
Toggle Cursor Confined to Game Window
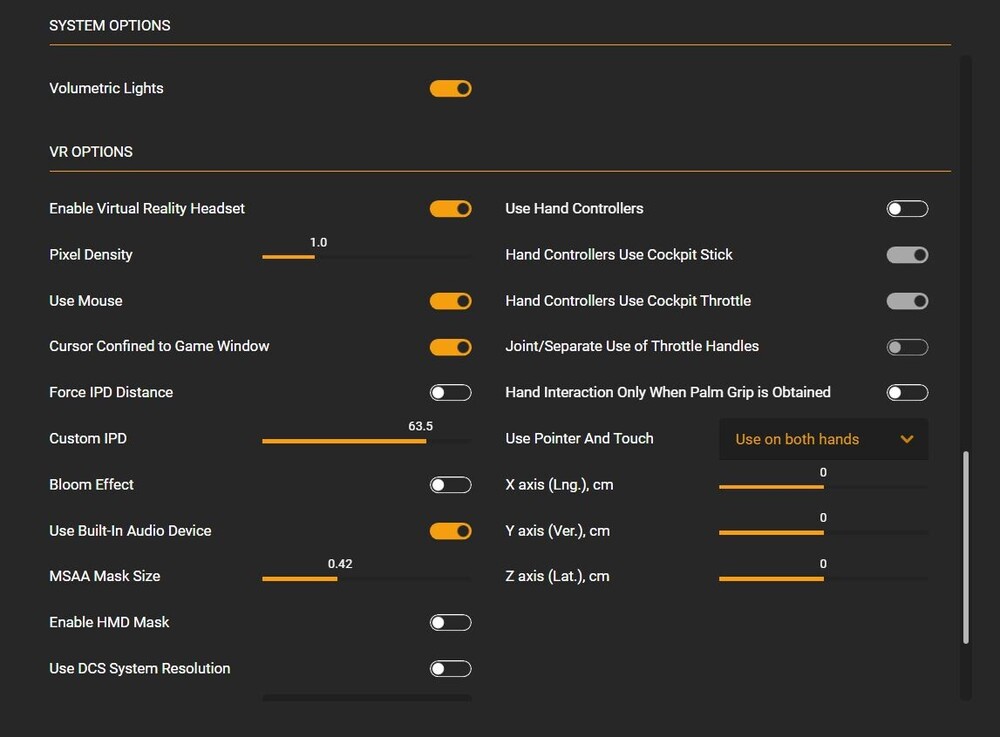[x=450, y=347]
